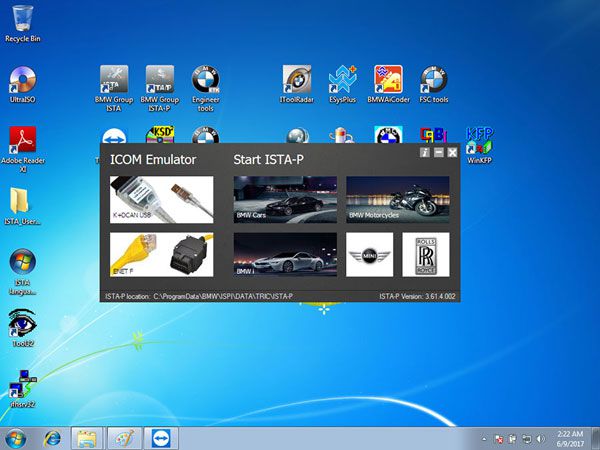
Task: Click the Windows Start button
Action: [16, 439]
